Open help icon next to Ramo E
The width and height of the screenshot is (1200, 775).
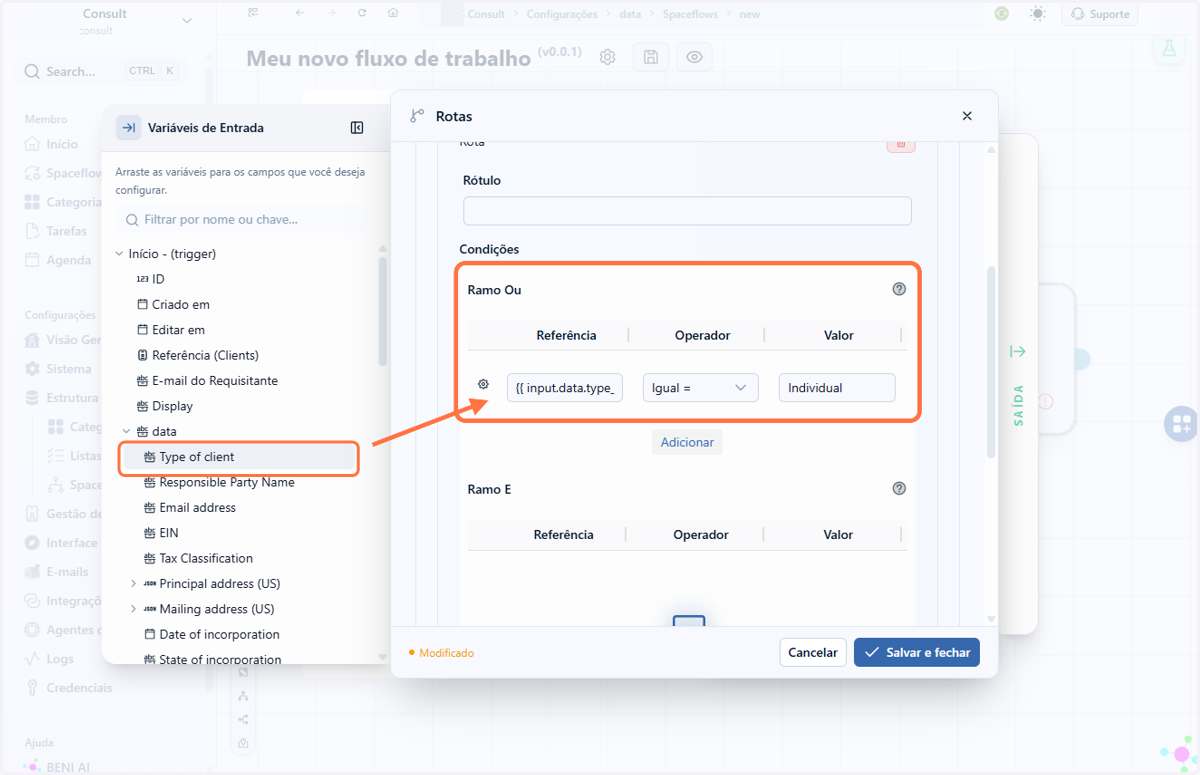(x=899, y=489)
